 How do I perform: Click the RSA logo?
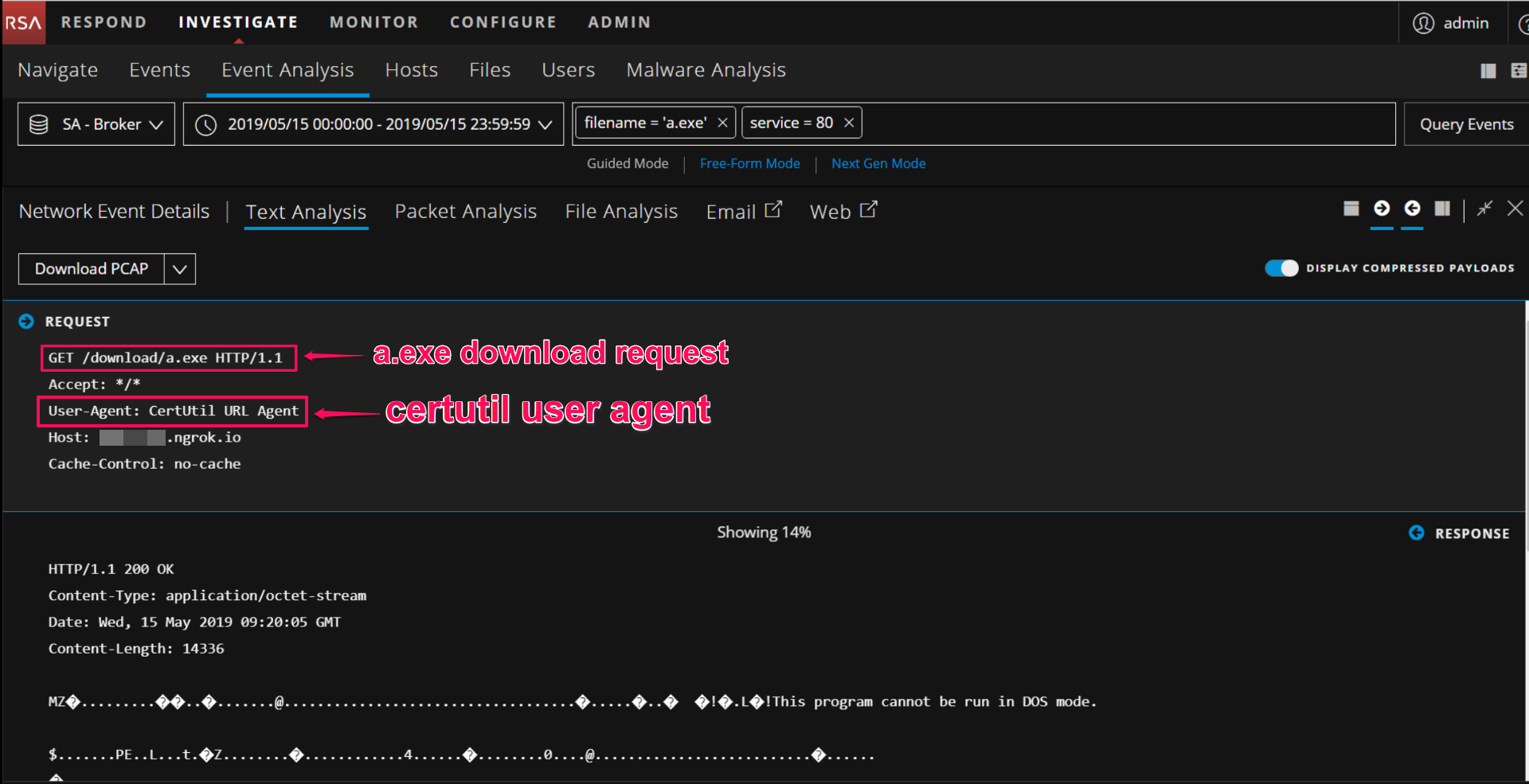tap(23, 22)
